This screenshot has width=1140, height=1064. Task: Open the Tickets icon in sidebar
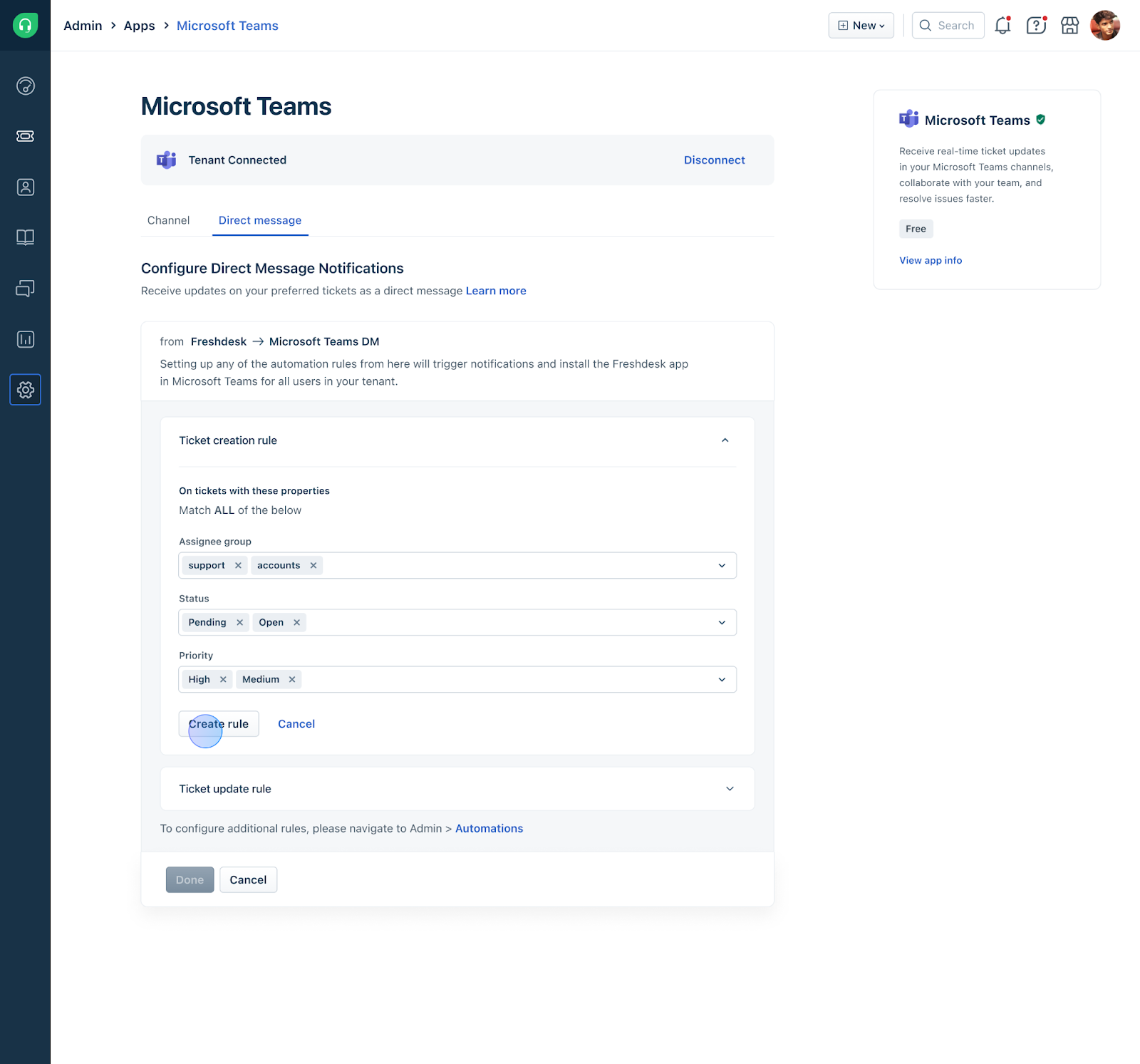(x=25, y=136)
